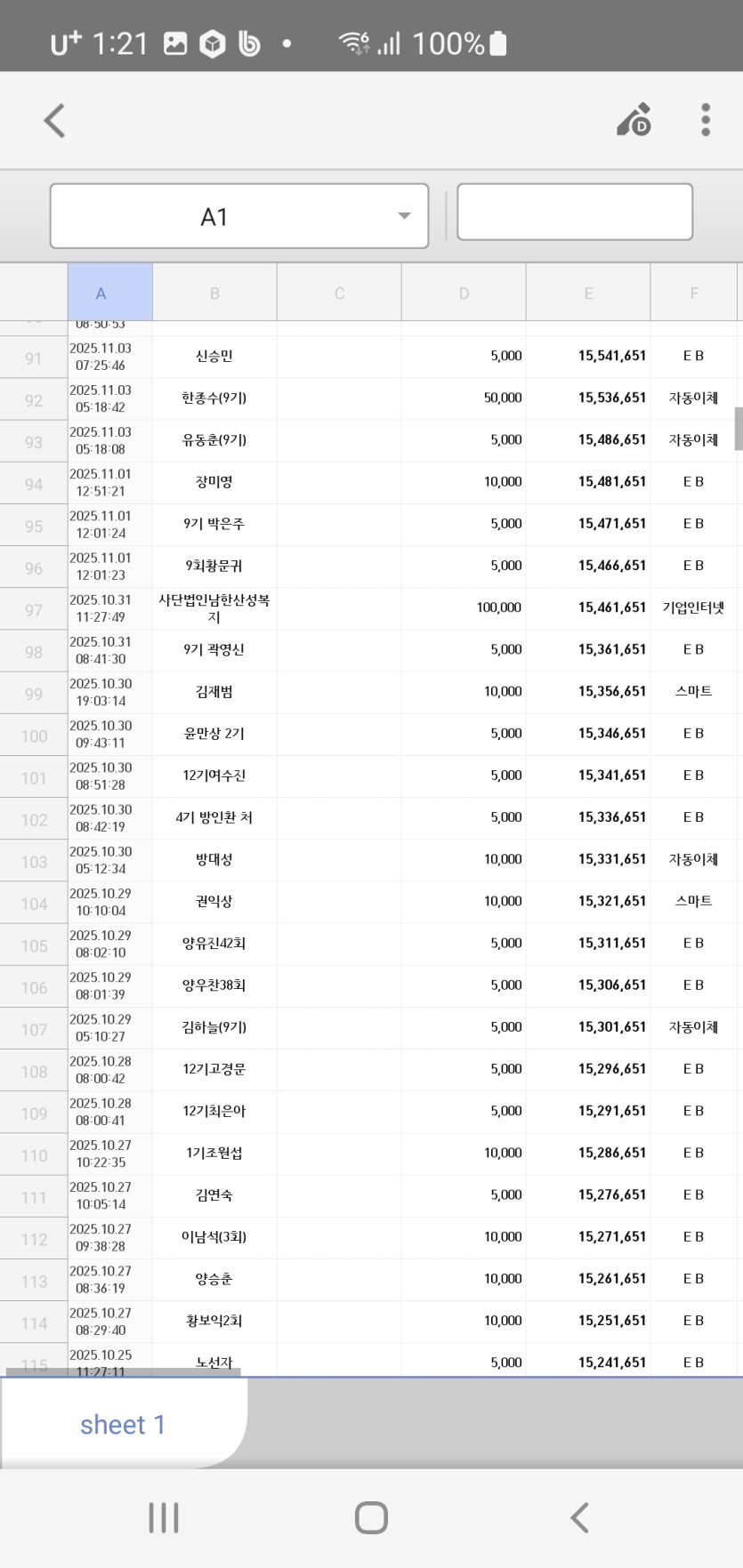Viewport: 743px width, 1568px height.
Task: Tap the battery icon in status bar
Action: [x=498, y=44]
